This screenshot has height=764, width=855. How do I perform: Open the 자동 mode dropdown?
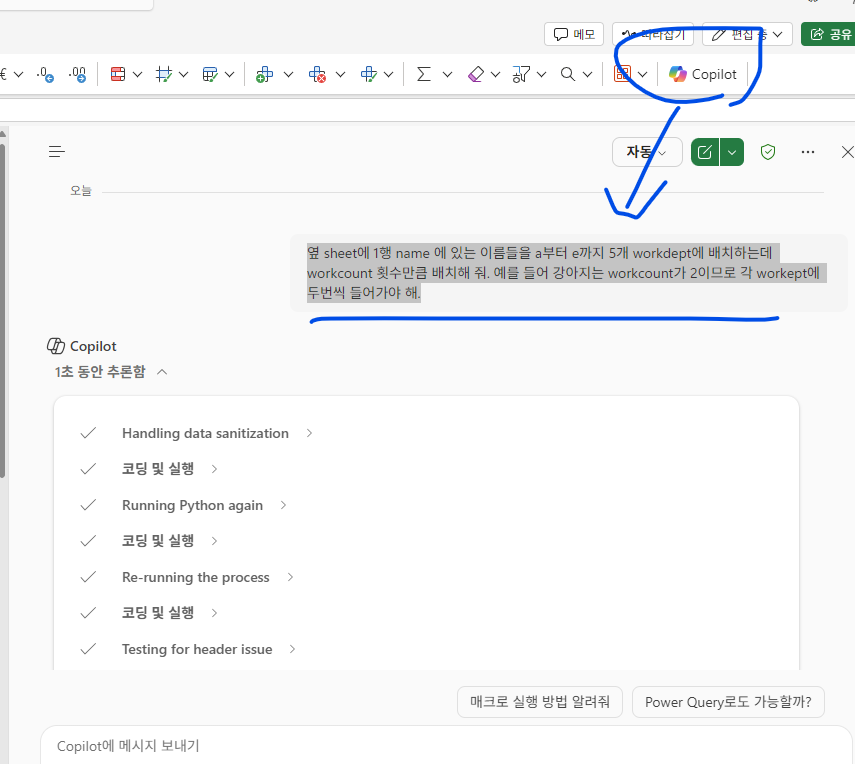click(x=647, y=152)
